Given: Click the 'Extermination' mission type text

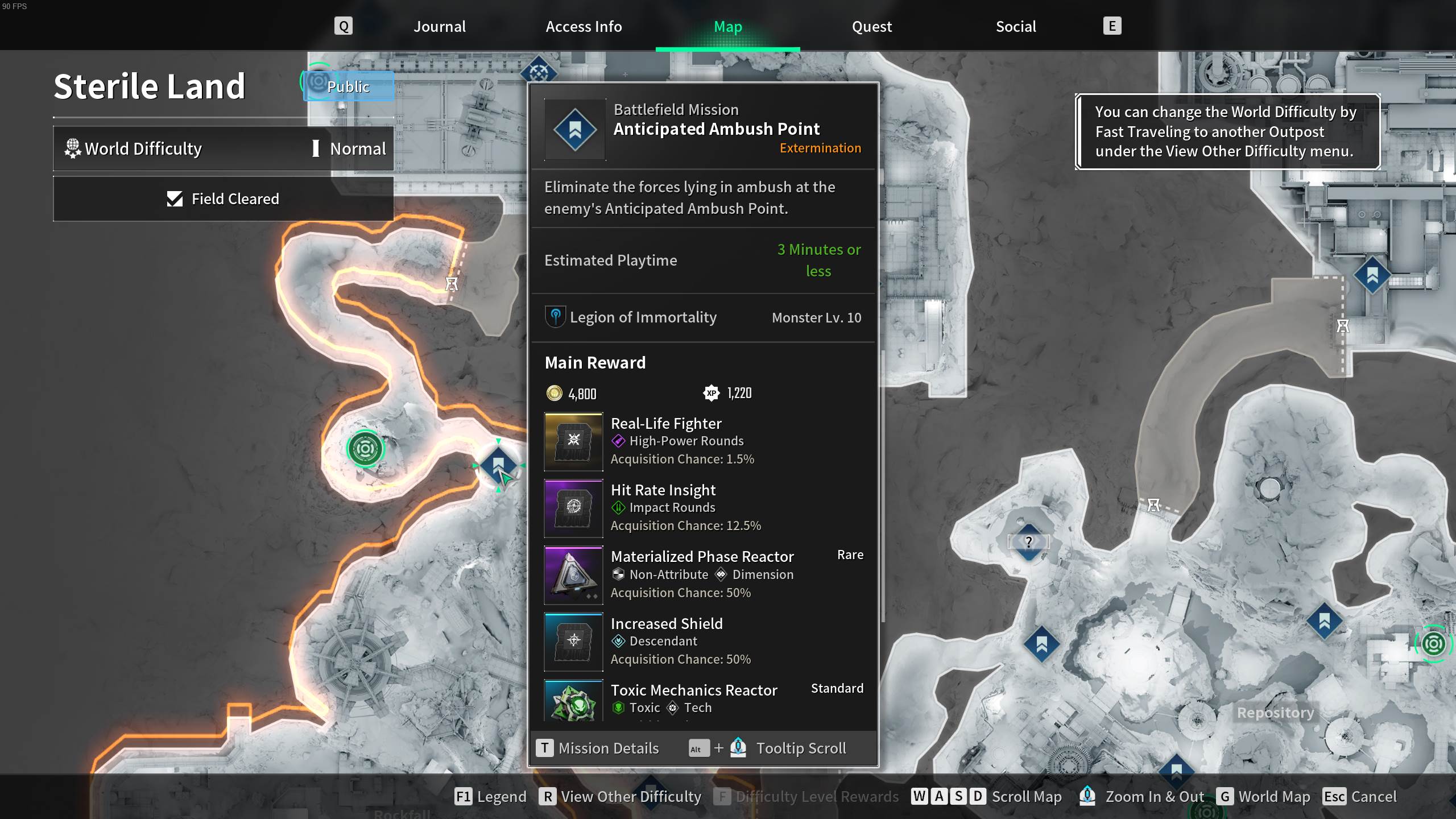Looking at the screenshot, I should [820, 148].
